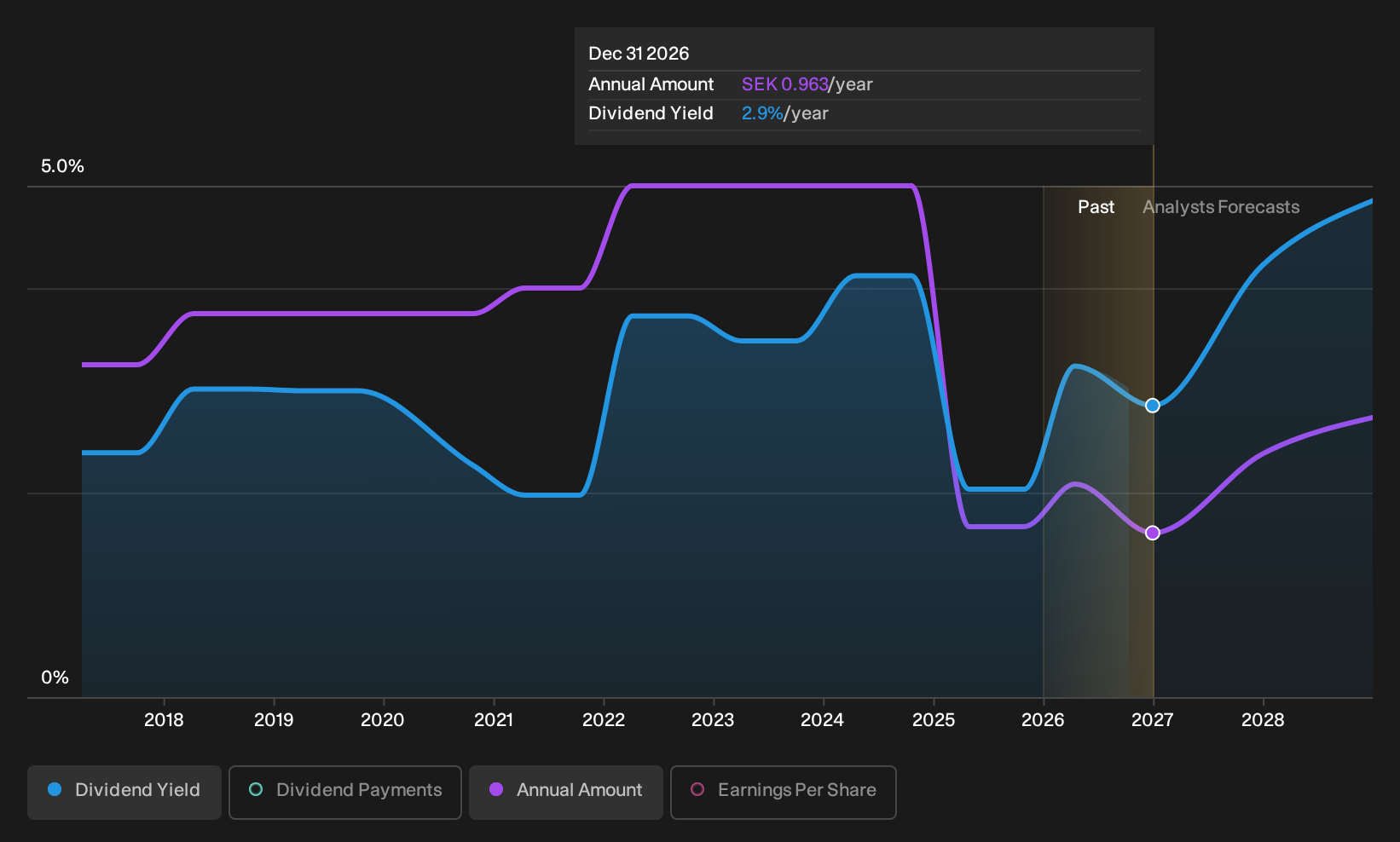Viewport: 1400px width, 842px height.
Task: Enable the Dividend Payments series
Action: pyautogui.click(x=345, y=792)
